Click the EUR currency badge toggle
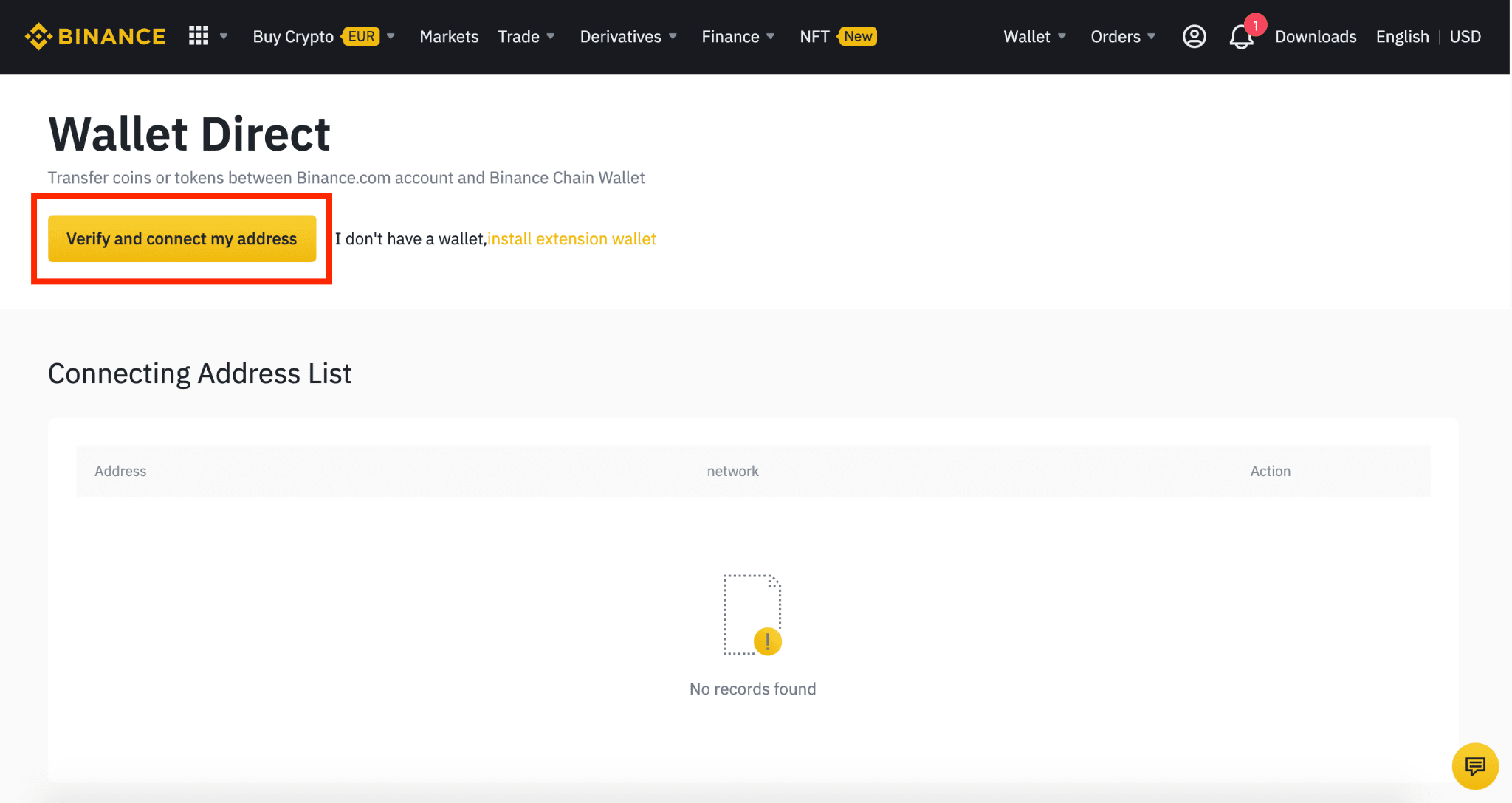 click(x=359, y=36)
